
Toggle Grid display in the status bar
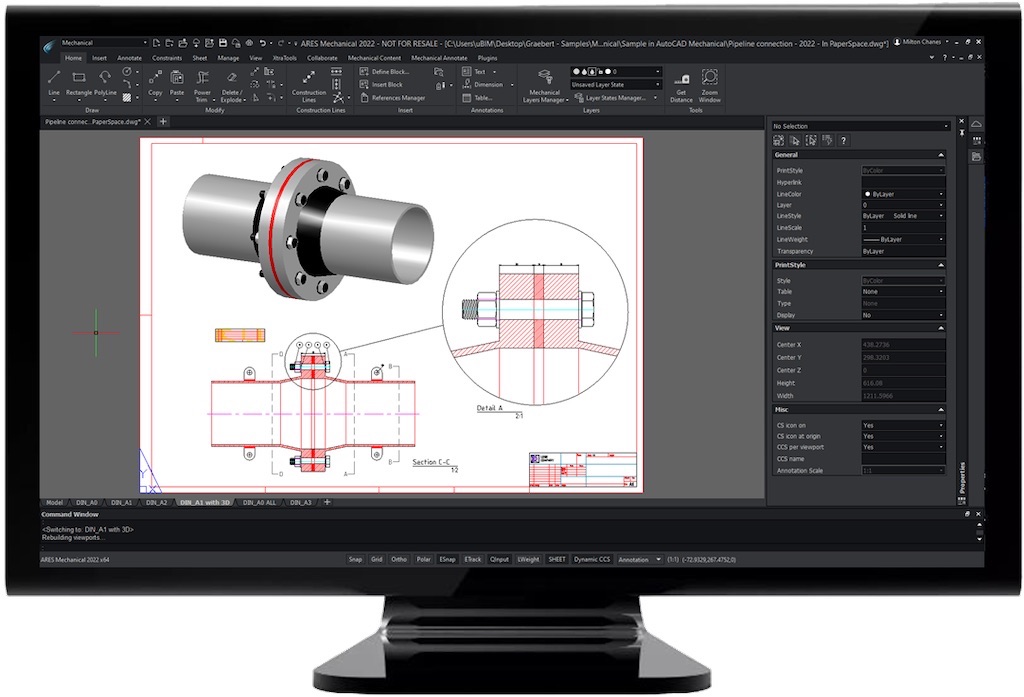pyautogui.click(x=377, y=559)
